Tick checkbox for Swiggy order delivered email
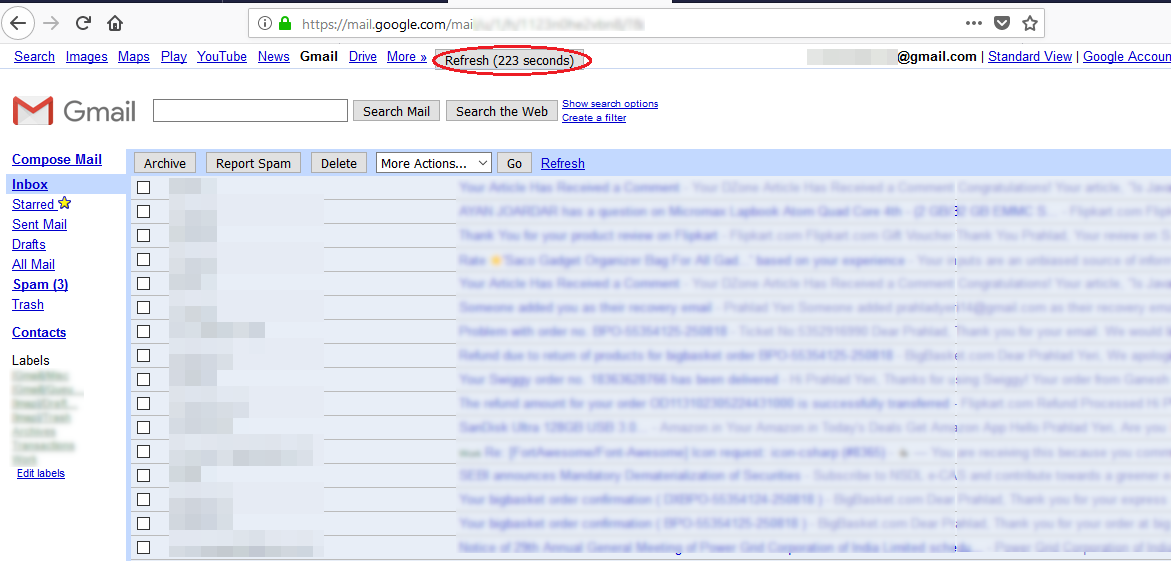This screenshot has height=561, width=1171. click(143, 379)
